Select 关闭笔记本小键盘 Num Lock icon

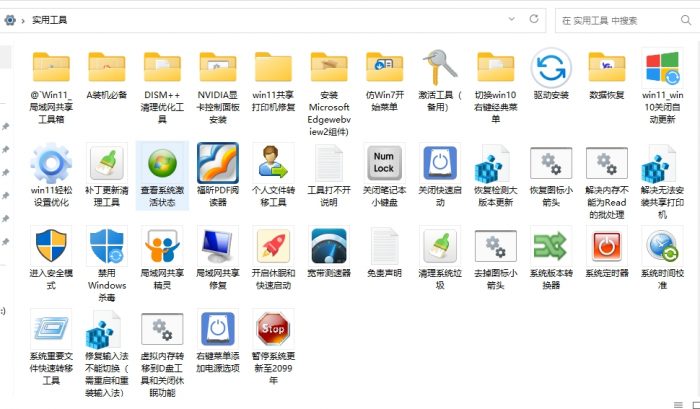pos(384,163)
